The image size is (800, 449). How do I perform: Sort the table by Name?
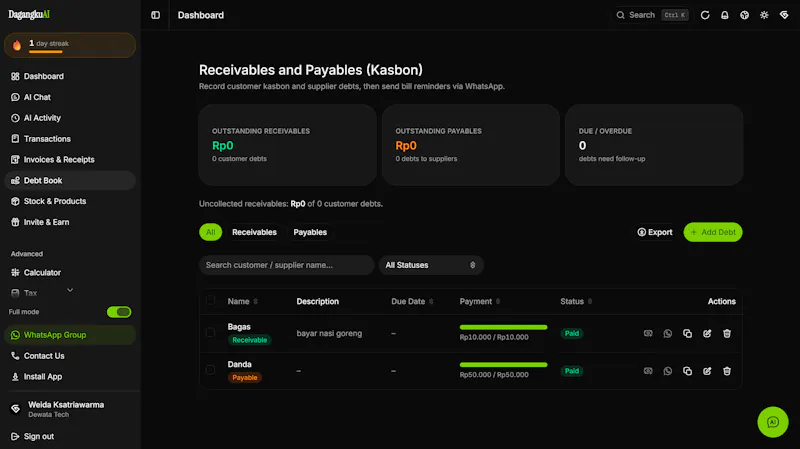pyautogui.click(x=242, y=302)
